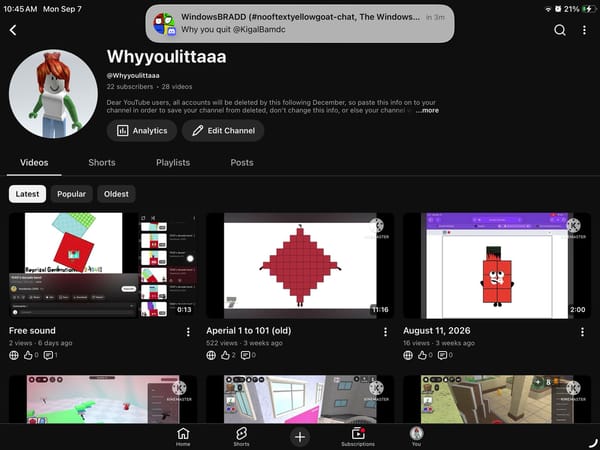The height and width of the screenshot is (450, 600).
Task: Click the August 11, 2026 video title
Action: (437, 331)
